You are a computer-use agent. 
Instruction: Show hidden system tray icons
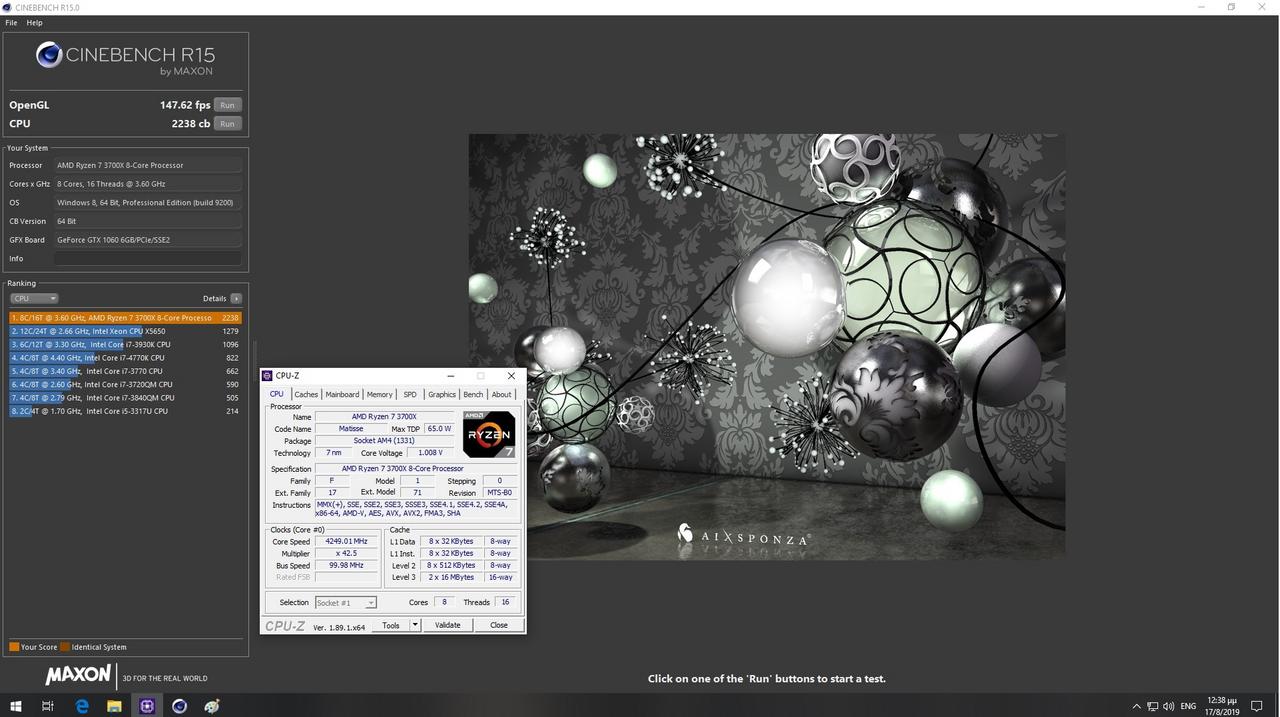click(1136, 706)
